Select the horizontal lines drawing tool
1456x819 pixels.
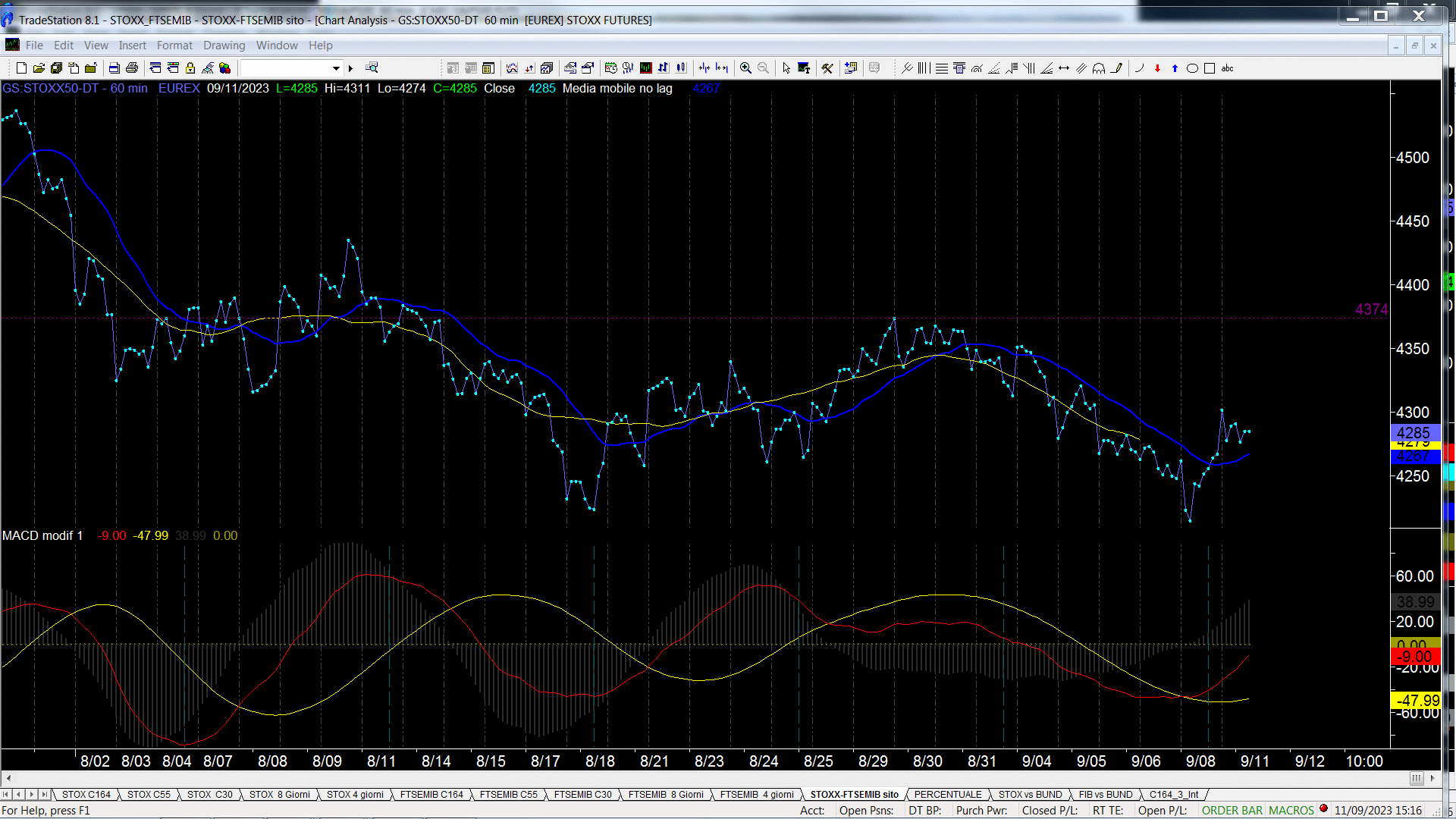pos(942,68)
